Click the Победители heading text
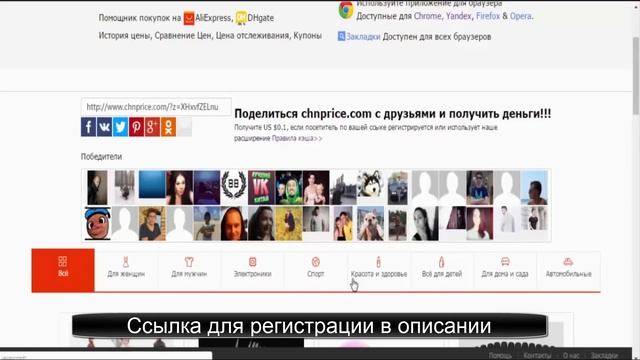The image size is (640, 360). [x=101, y=156]
